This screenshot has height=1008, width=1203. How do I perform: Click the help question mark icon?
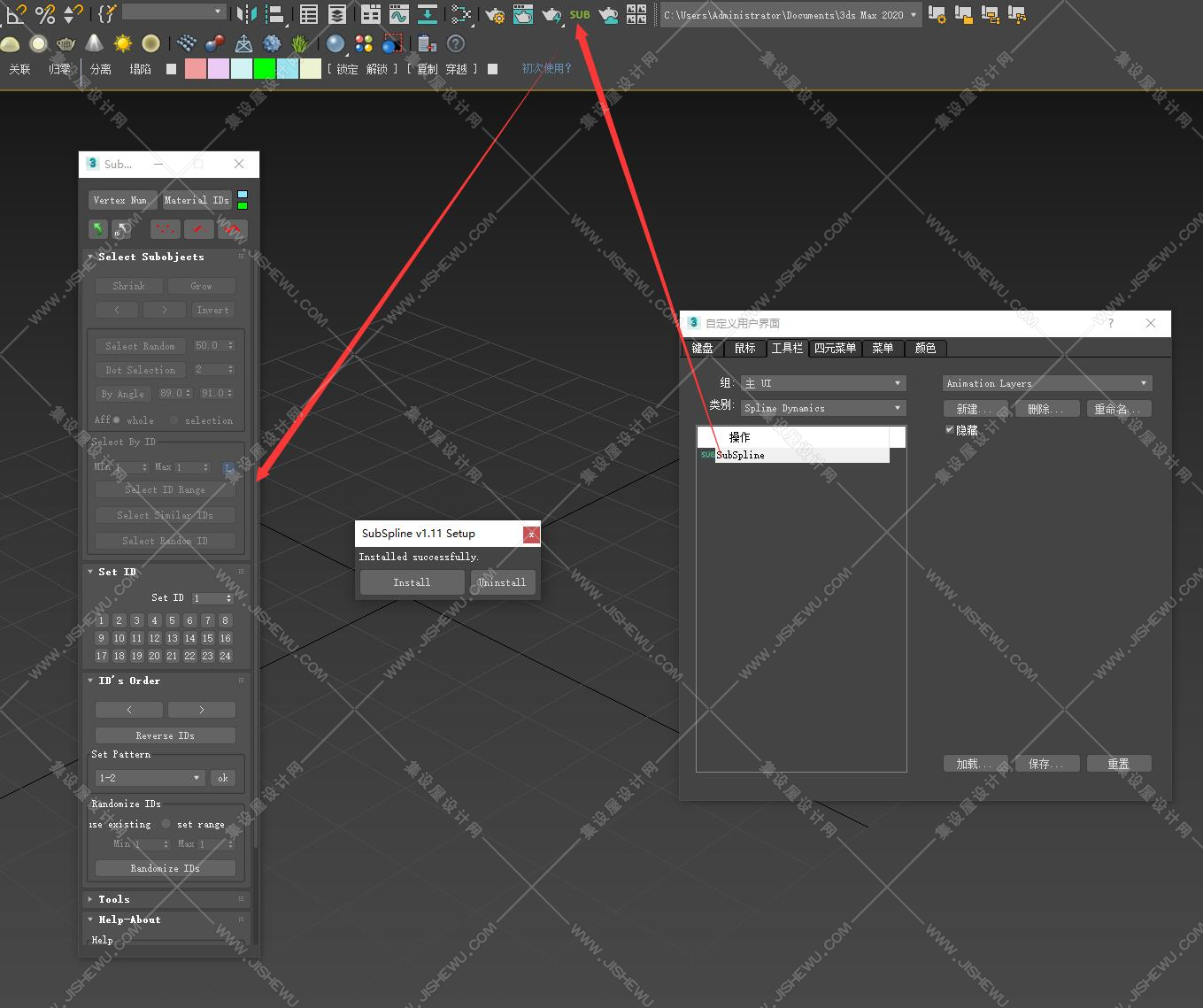pos(456,43)
